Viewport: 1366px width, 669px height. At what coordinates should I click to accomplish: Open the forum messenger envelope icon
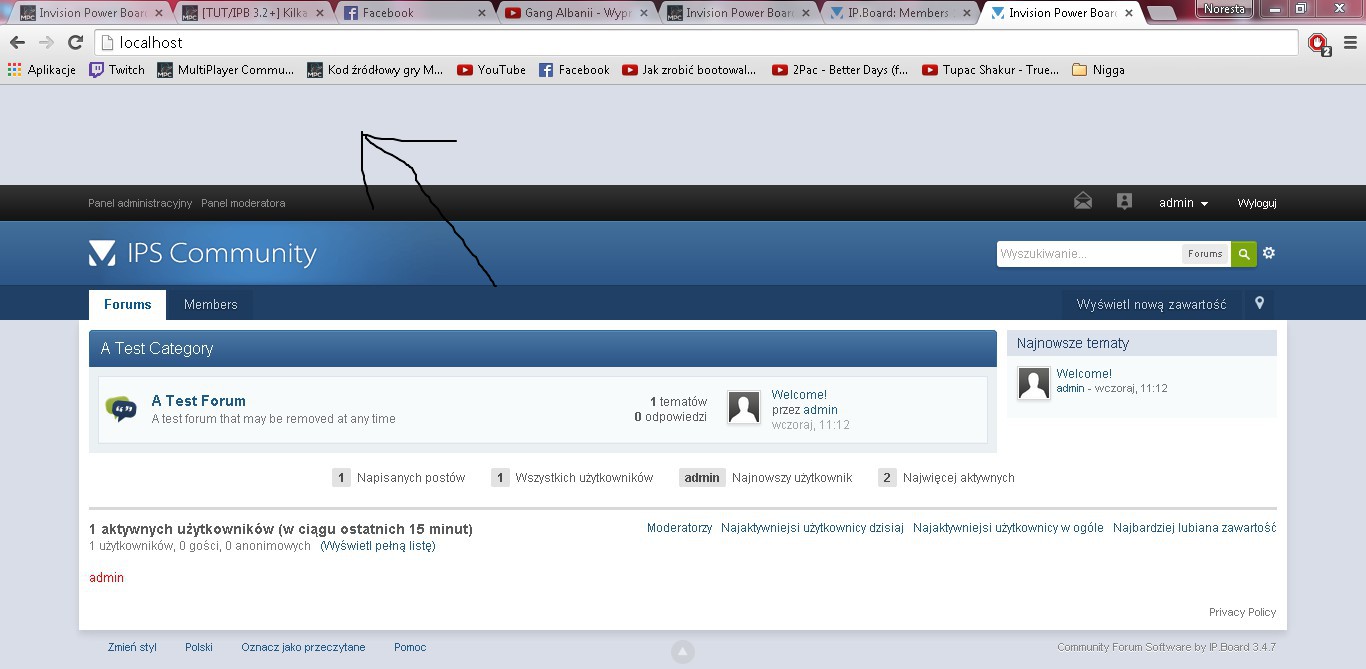pos(1083,202)
